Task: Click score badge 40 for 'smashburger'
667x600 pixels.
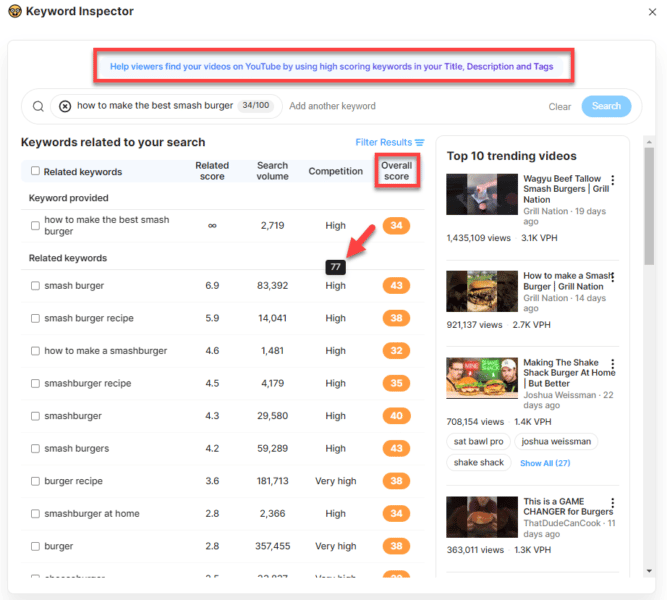Action: [x=396, y=416]
